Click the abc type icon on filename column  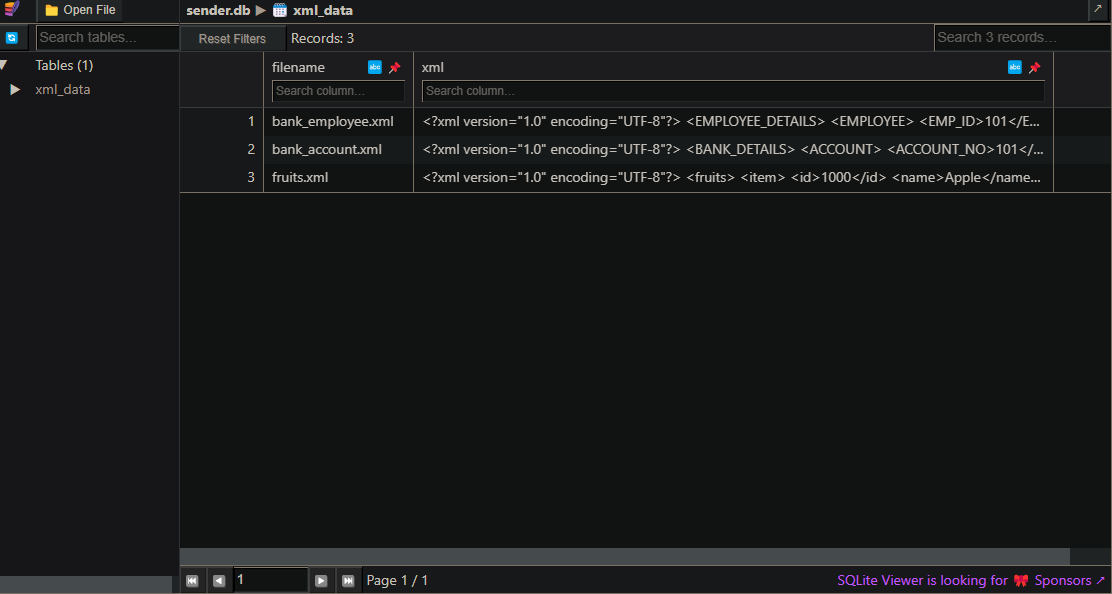374,67
